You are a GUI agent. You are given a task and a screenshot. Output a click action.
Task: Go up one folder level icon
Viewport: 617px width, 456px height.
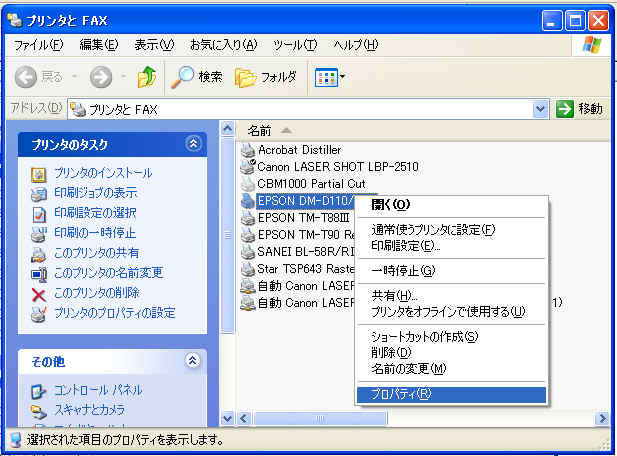[x=147, y=77]
